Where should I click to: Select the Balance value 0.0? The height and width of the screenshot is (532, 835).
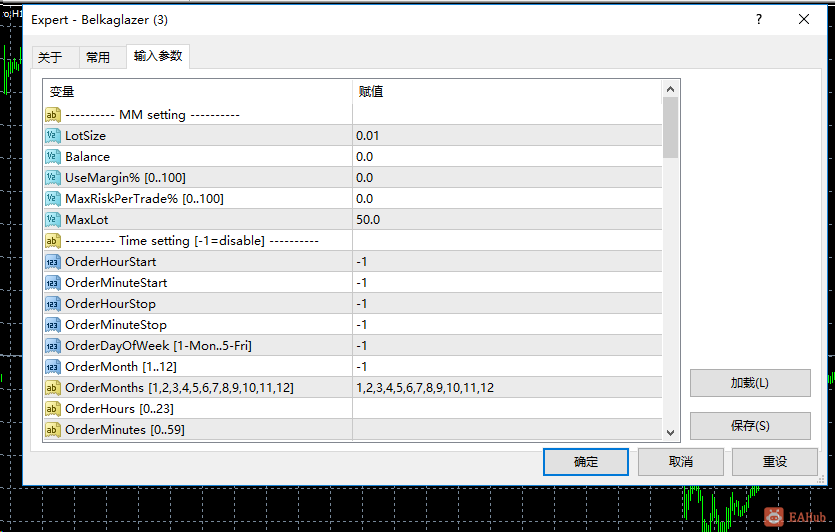(365, 157)
